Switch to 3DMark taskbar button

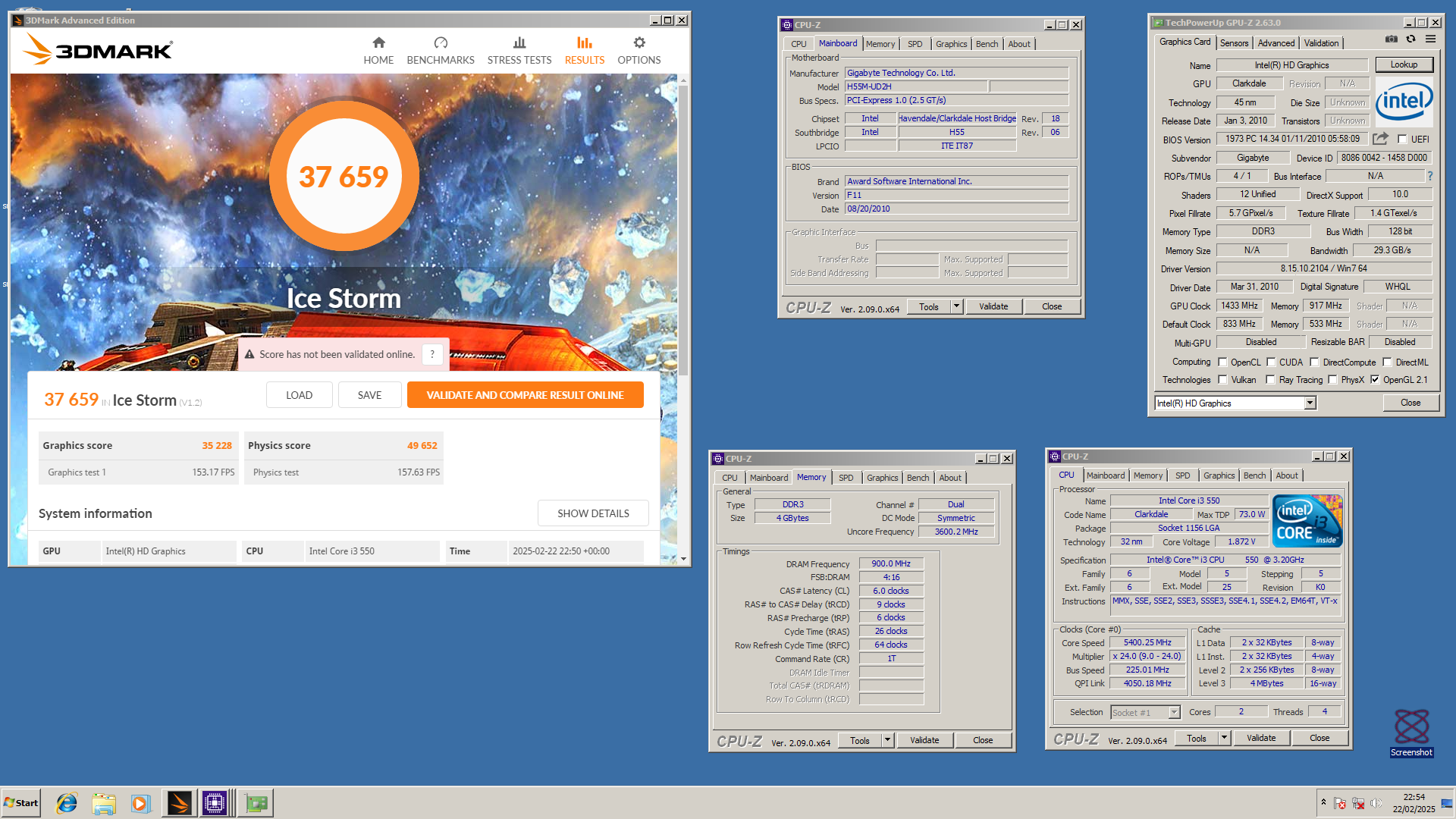pos(179,803)
